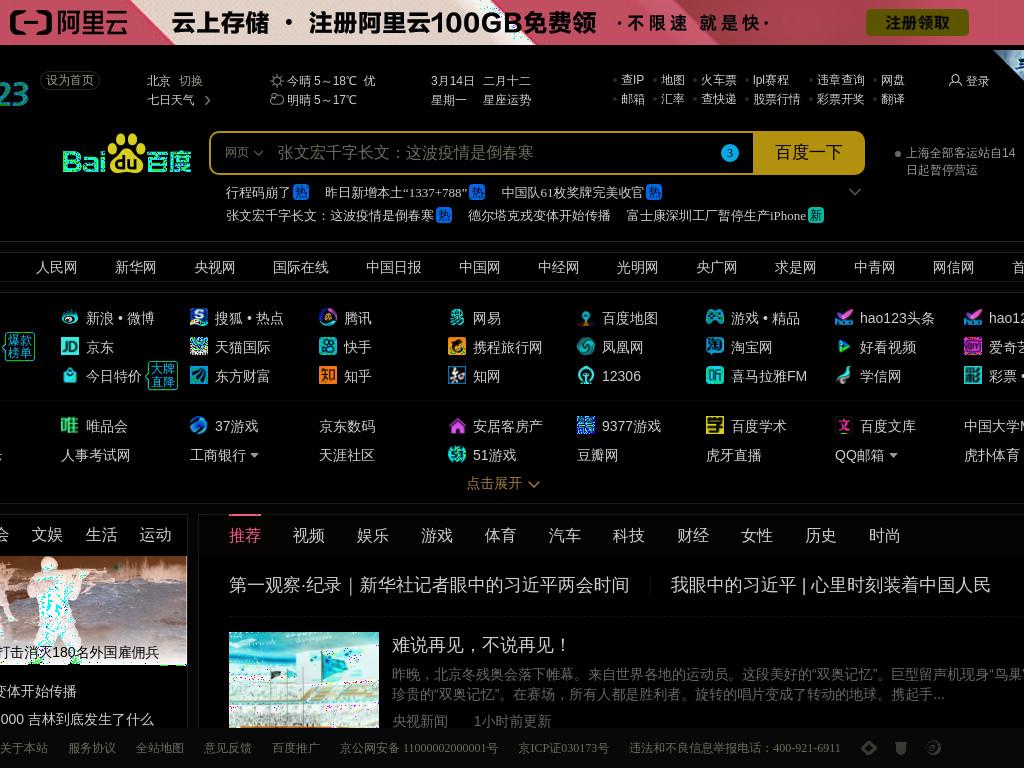This screenshot has width=1024, height=768.
Task: Open Sohu hot topics icon
Action: click(199, 317)
